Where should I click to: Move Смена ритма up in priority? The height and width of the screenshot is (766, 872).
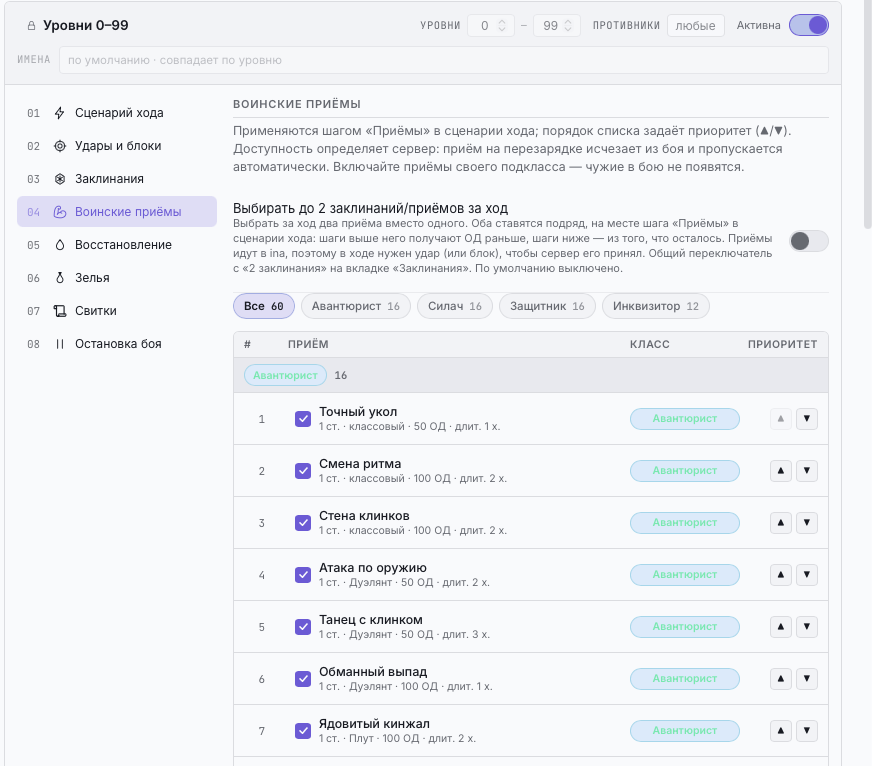tap(781, 471)
